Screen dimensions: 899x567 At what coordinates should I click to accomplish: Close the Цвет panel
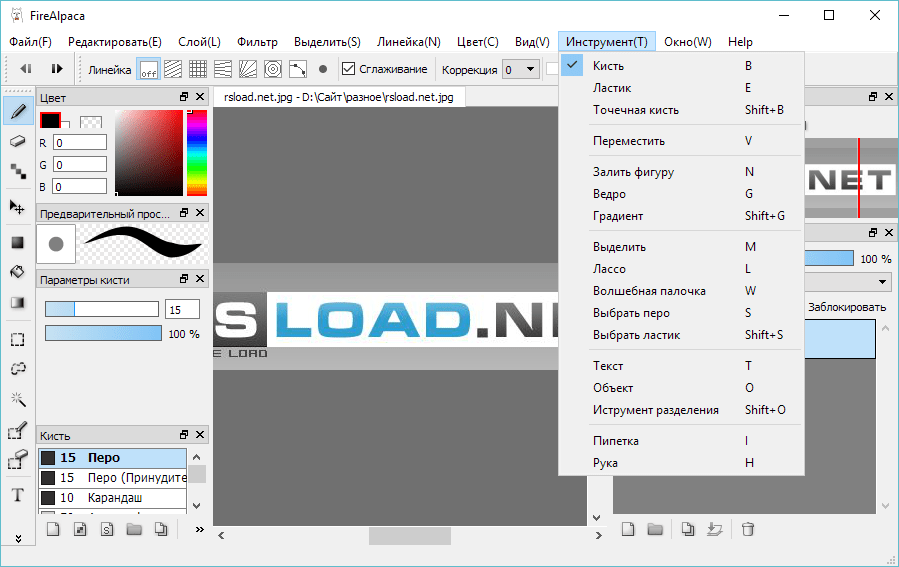[200, 97]
